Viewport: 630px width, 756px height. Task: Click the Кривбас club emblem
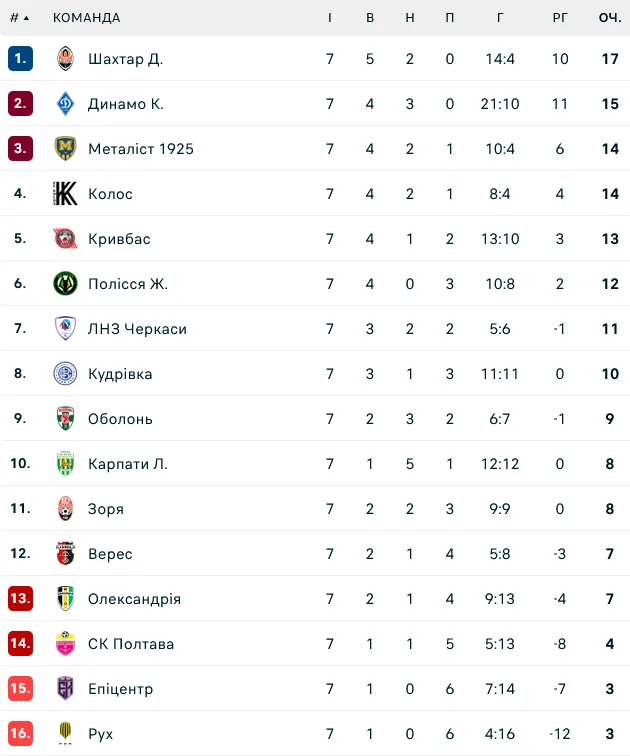tap(65, 239)
